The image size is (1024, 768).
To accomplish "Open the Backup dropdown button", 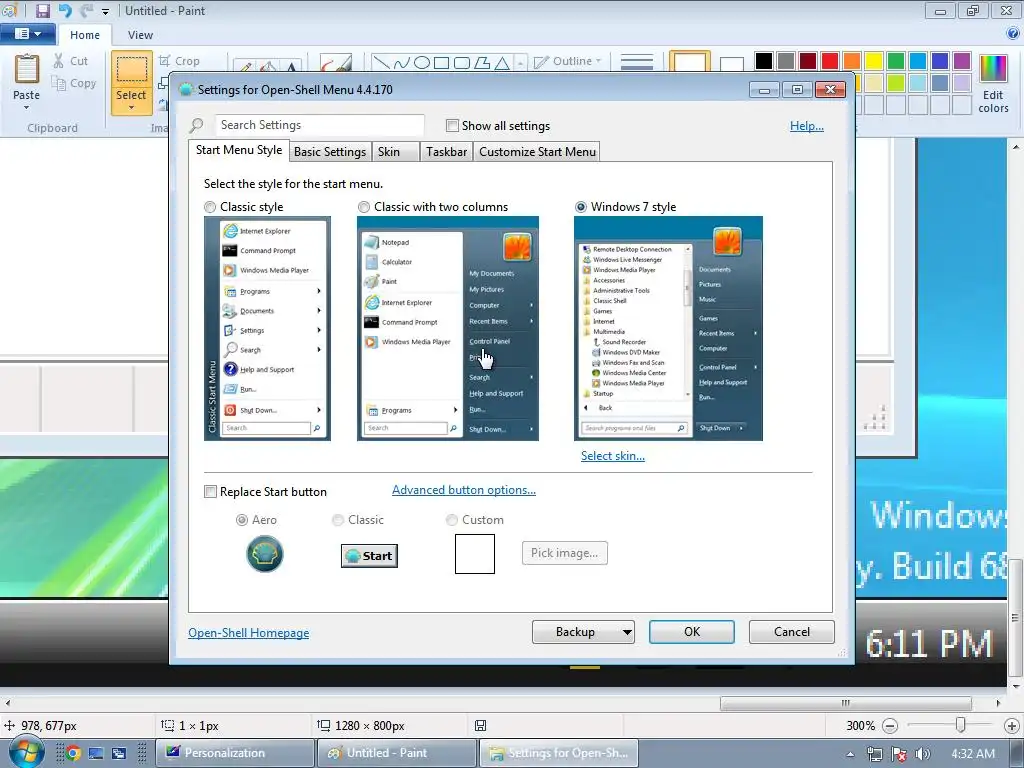I will tap(583, 632).
